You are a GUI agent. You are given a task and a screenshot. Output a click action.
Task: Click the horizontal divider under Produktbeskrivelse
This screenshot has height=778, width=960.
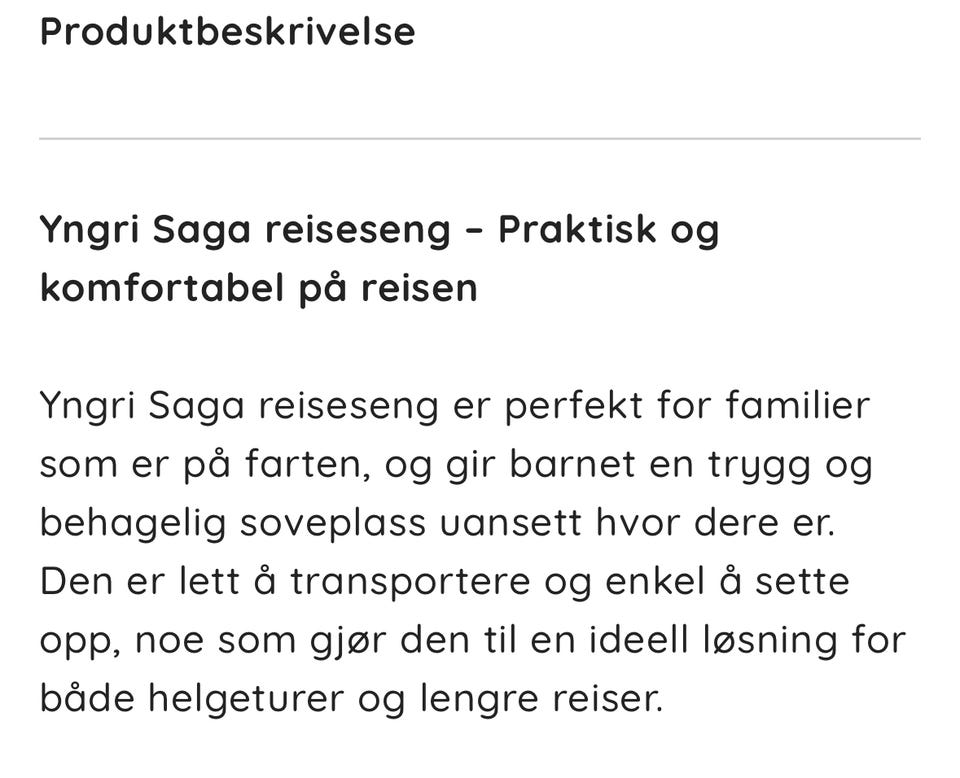(479, 138)
